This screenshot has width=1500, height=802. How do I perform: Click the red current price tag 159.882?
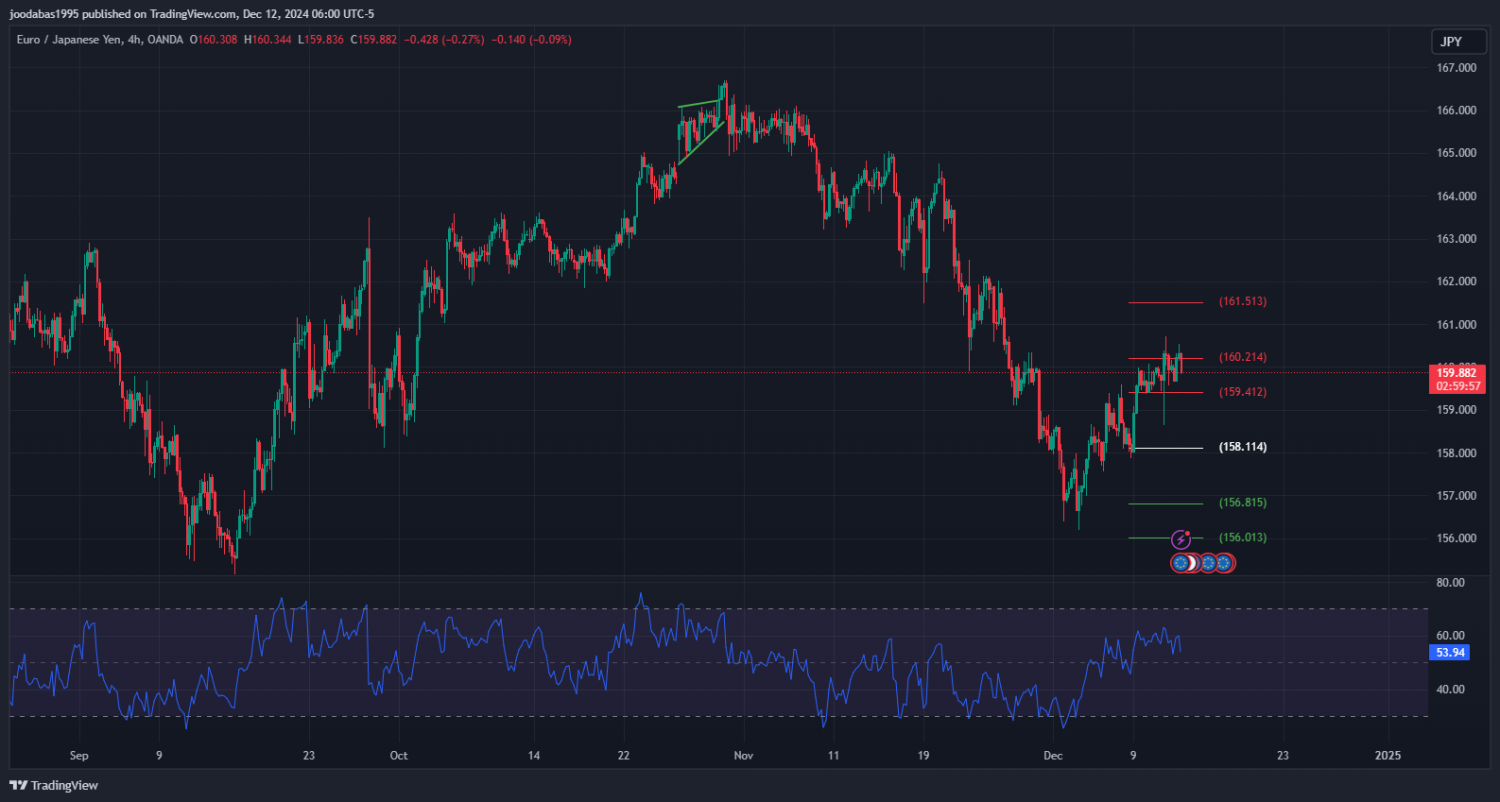point(1455,372)
